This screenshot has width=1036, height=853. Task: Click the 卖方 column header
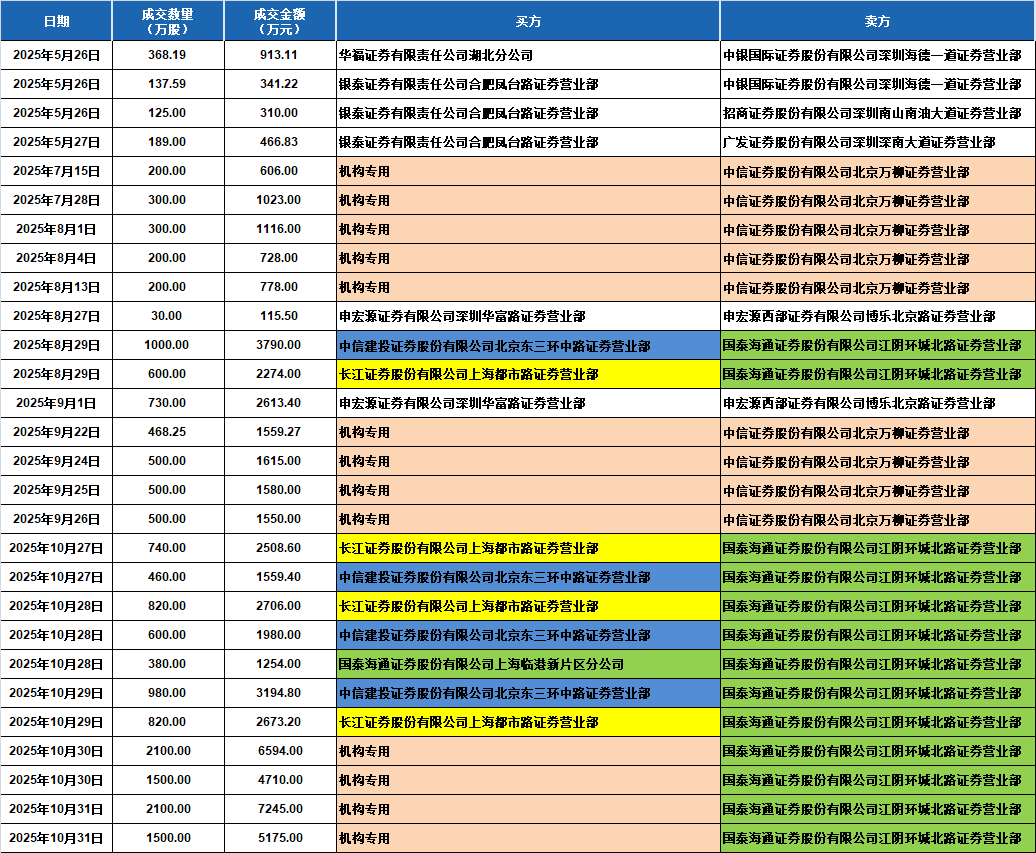click(877, 21)
